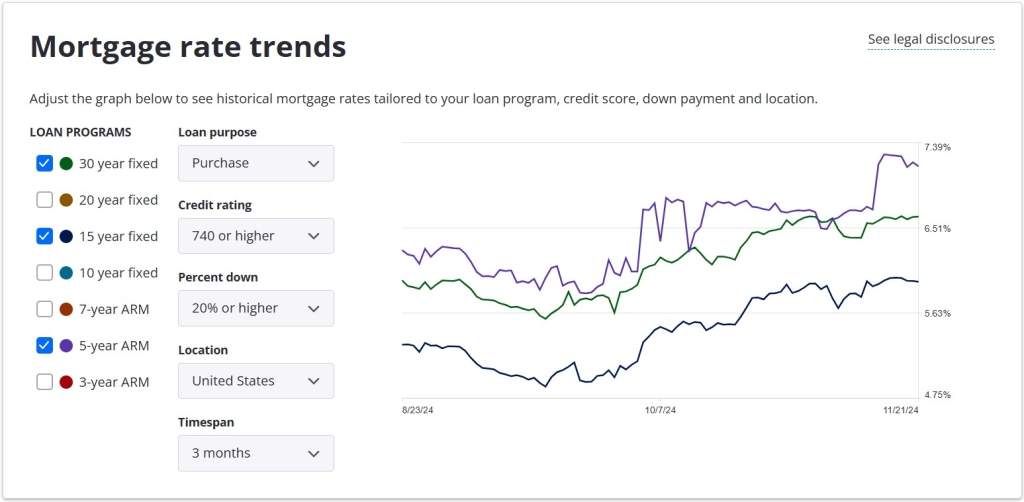
Task: Enable the 10 year fixed checkbox
Action: (x=44, y=272)
